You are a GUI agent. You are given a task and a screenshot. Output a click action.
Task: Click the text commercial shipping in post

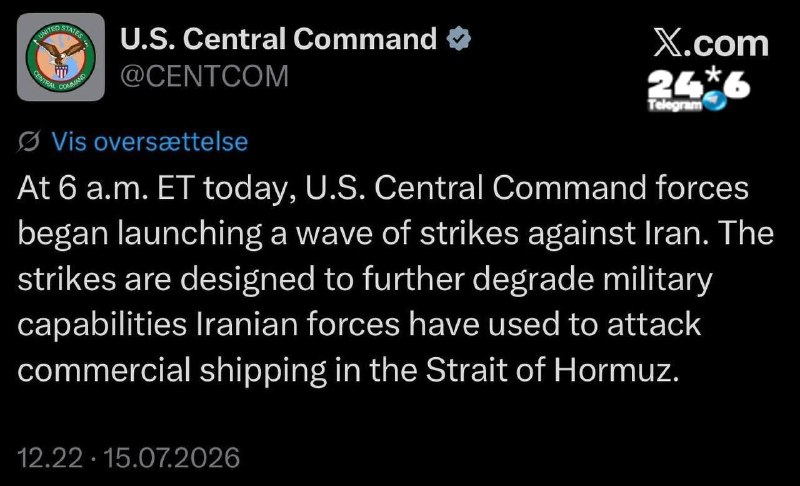click(x=172, y=371)
